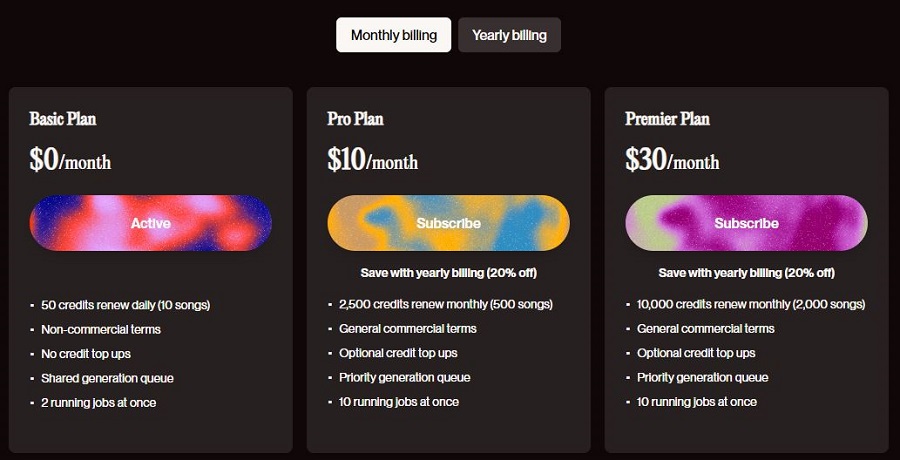Click the $10/month price
This screenshot has width=900, height=460.
tap(373, 160)
